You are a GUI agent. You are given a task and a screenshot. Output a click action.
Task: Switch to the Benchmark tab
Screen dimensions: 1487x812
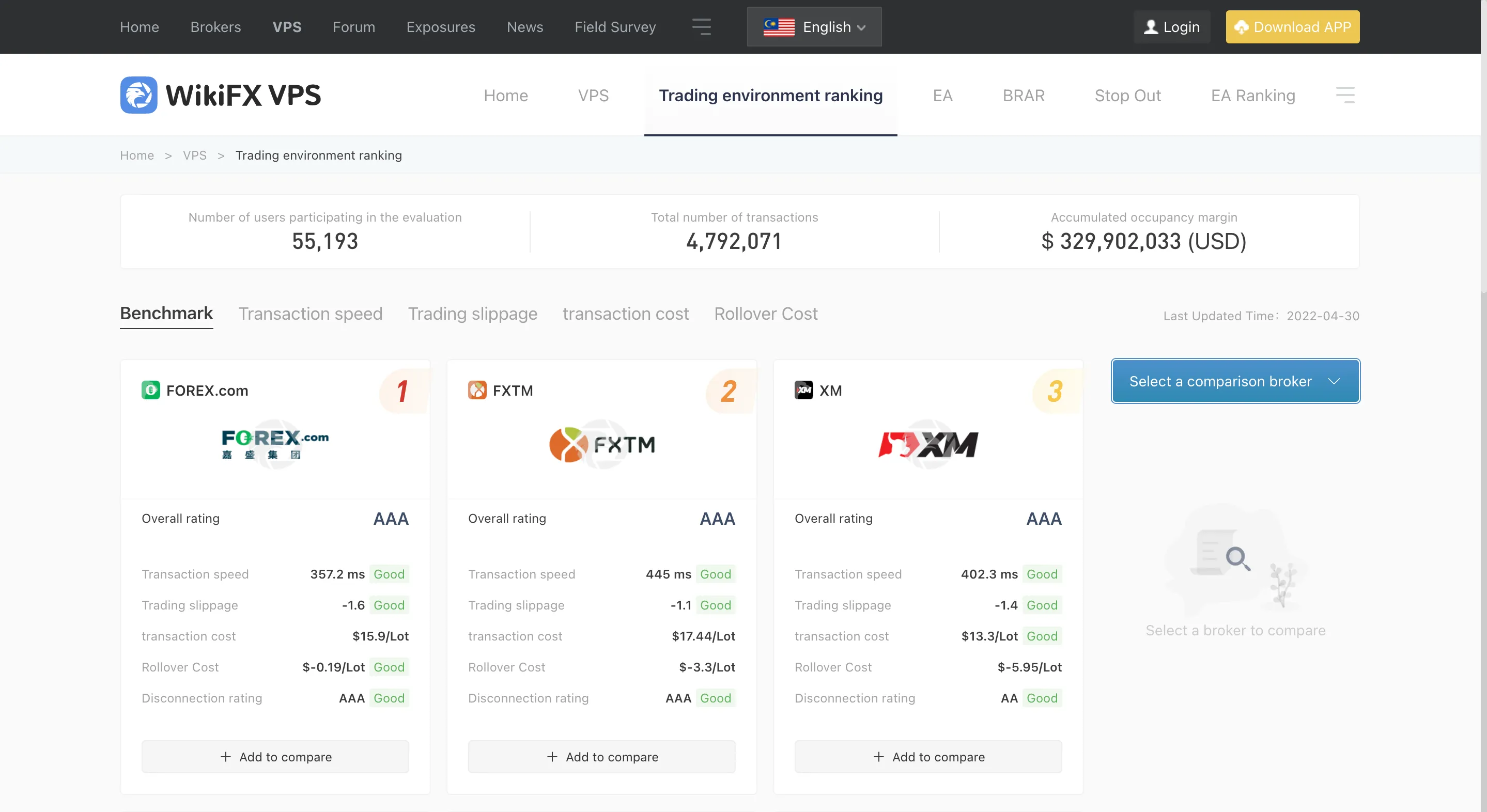[x=166, y=314]
